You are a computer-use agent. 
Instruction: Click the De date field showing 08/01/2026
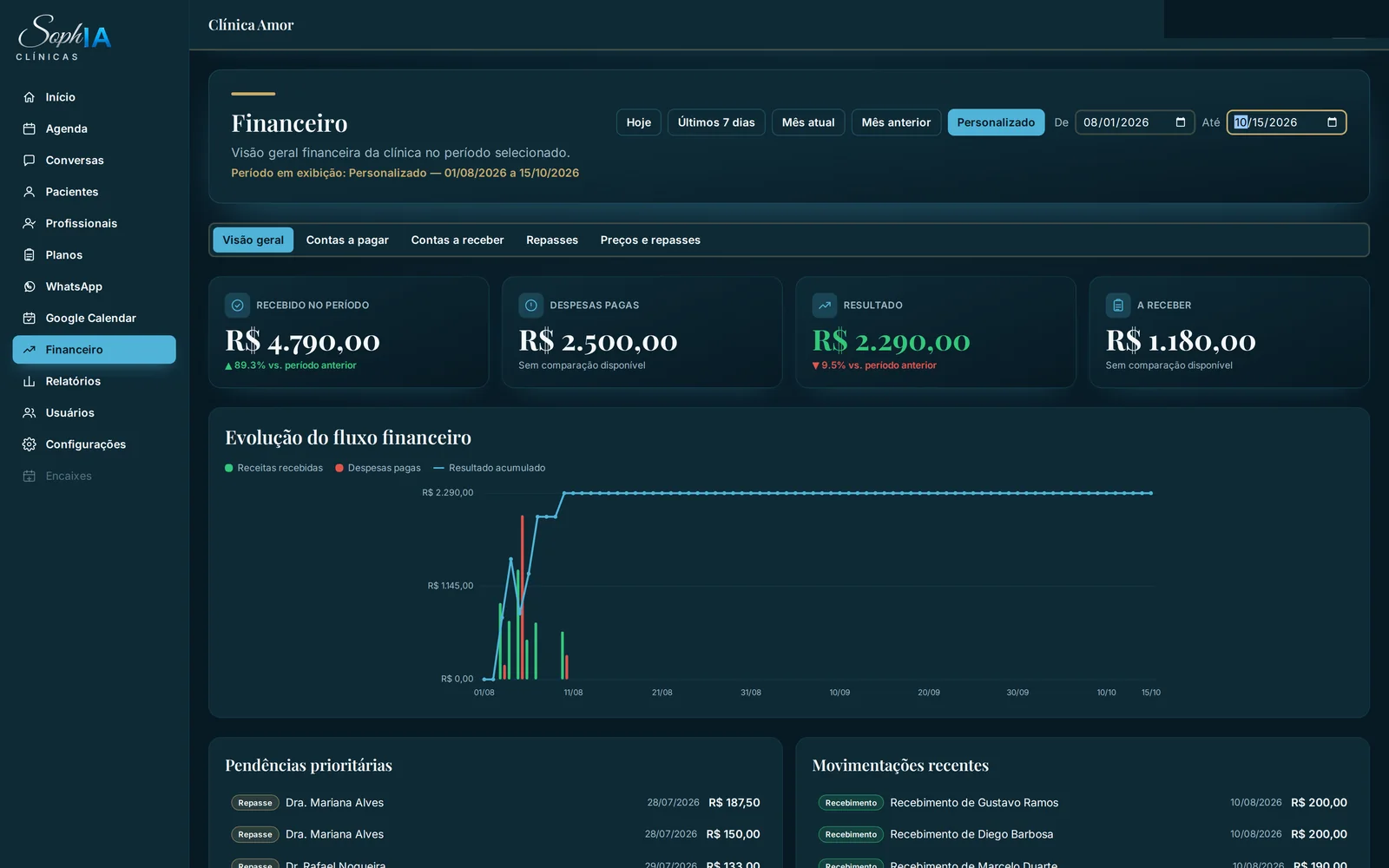point(1135,122)
